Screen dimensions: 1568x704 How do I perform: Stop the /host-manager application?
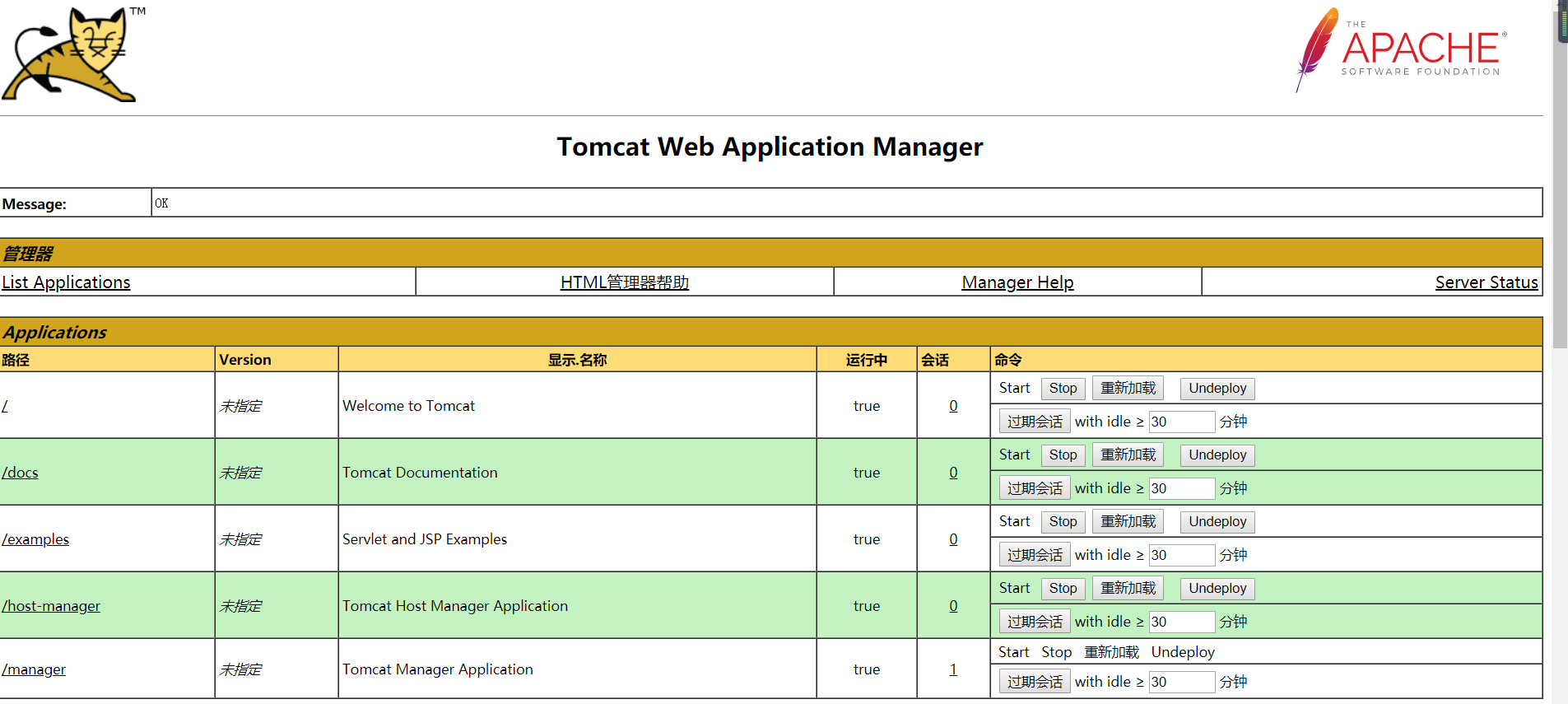click(x=1063, y=589)
